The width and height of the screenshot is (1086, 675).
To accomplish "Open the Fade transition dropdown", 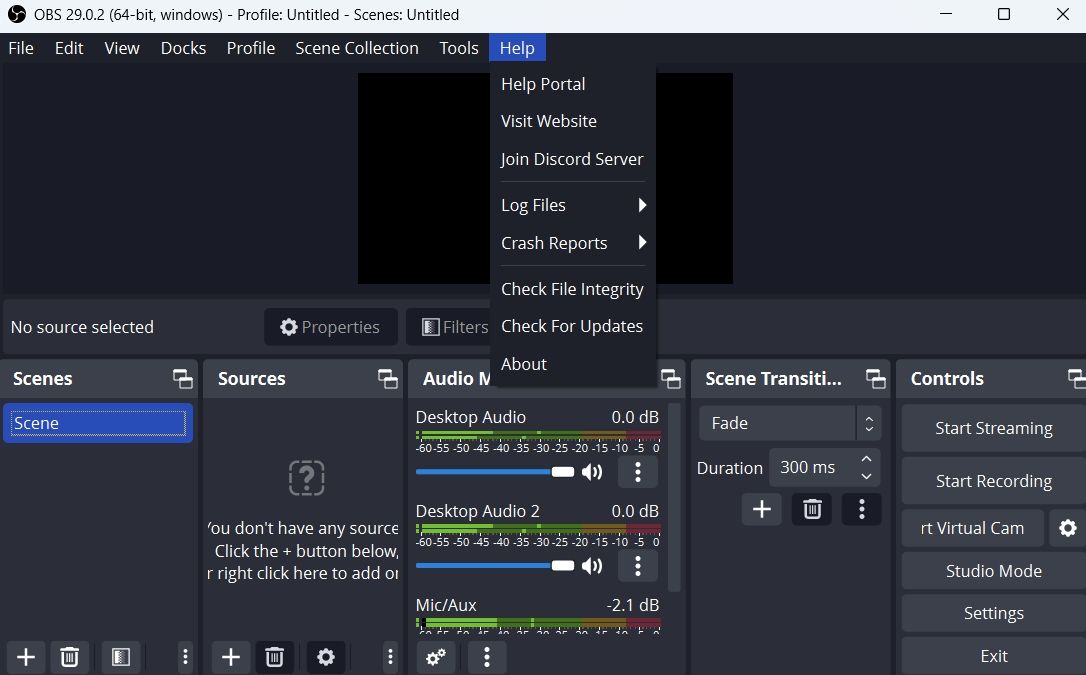I will click(x=789, y=423).
